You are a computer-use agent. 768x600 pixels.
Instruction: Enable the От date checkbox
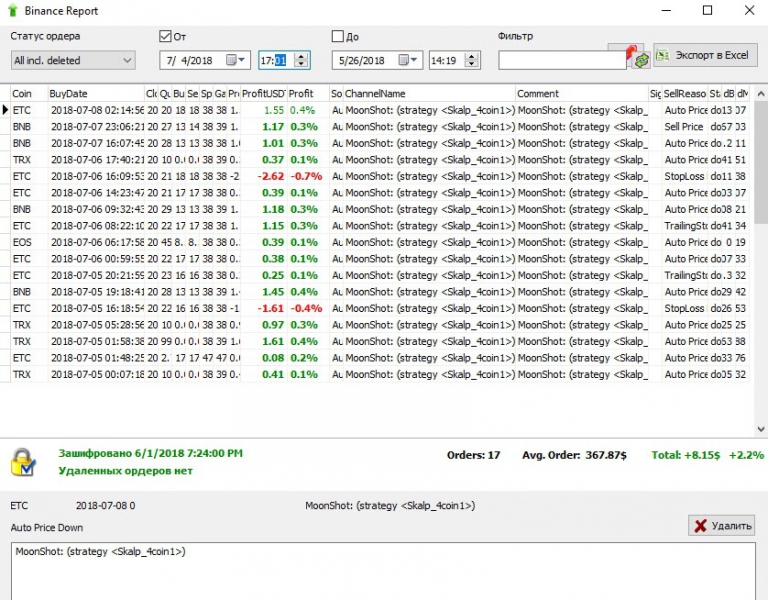point(165,36)
